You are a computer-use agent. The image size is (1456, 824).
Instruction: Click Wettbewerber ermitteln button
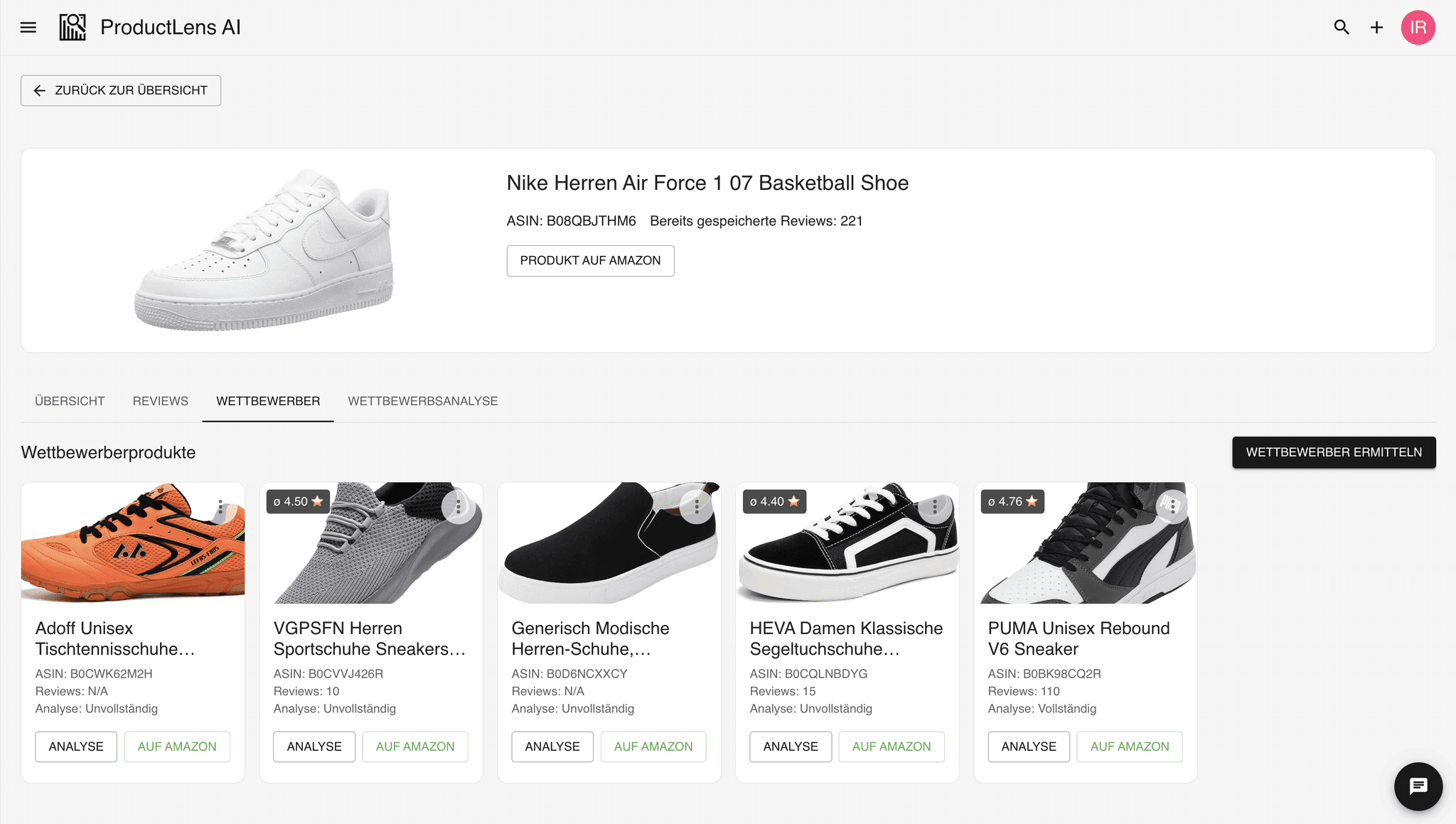[1334, 452]
